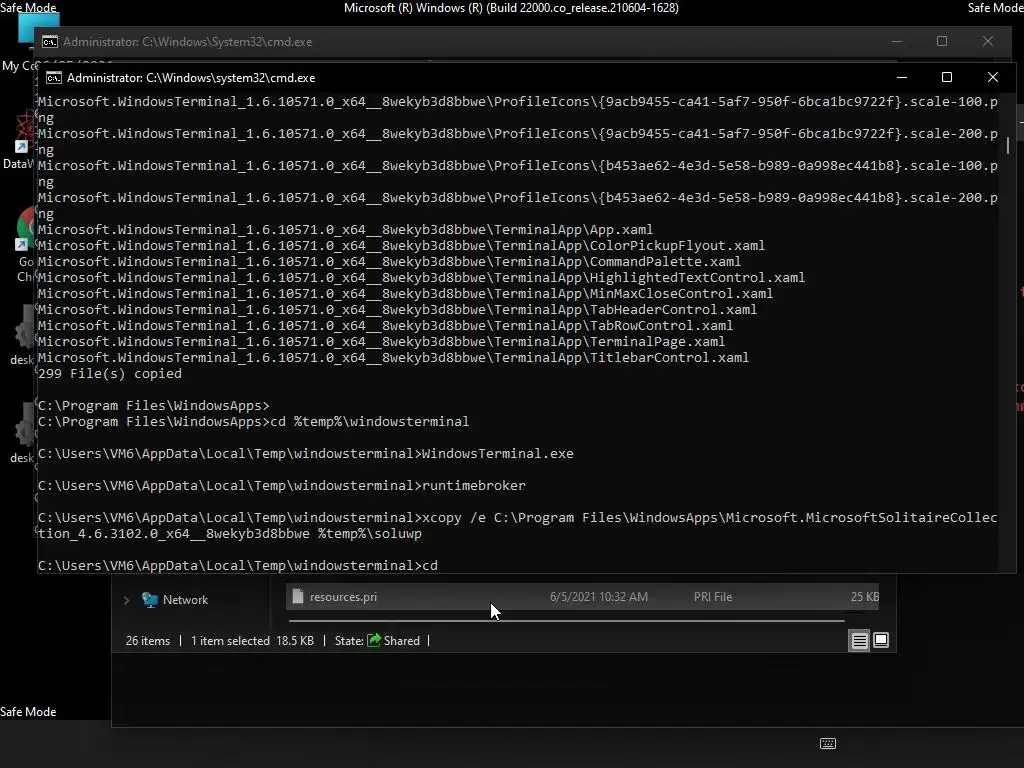Select Network in Explorer navigation pane

click(x=185, y=600)
